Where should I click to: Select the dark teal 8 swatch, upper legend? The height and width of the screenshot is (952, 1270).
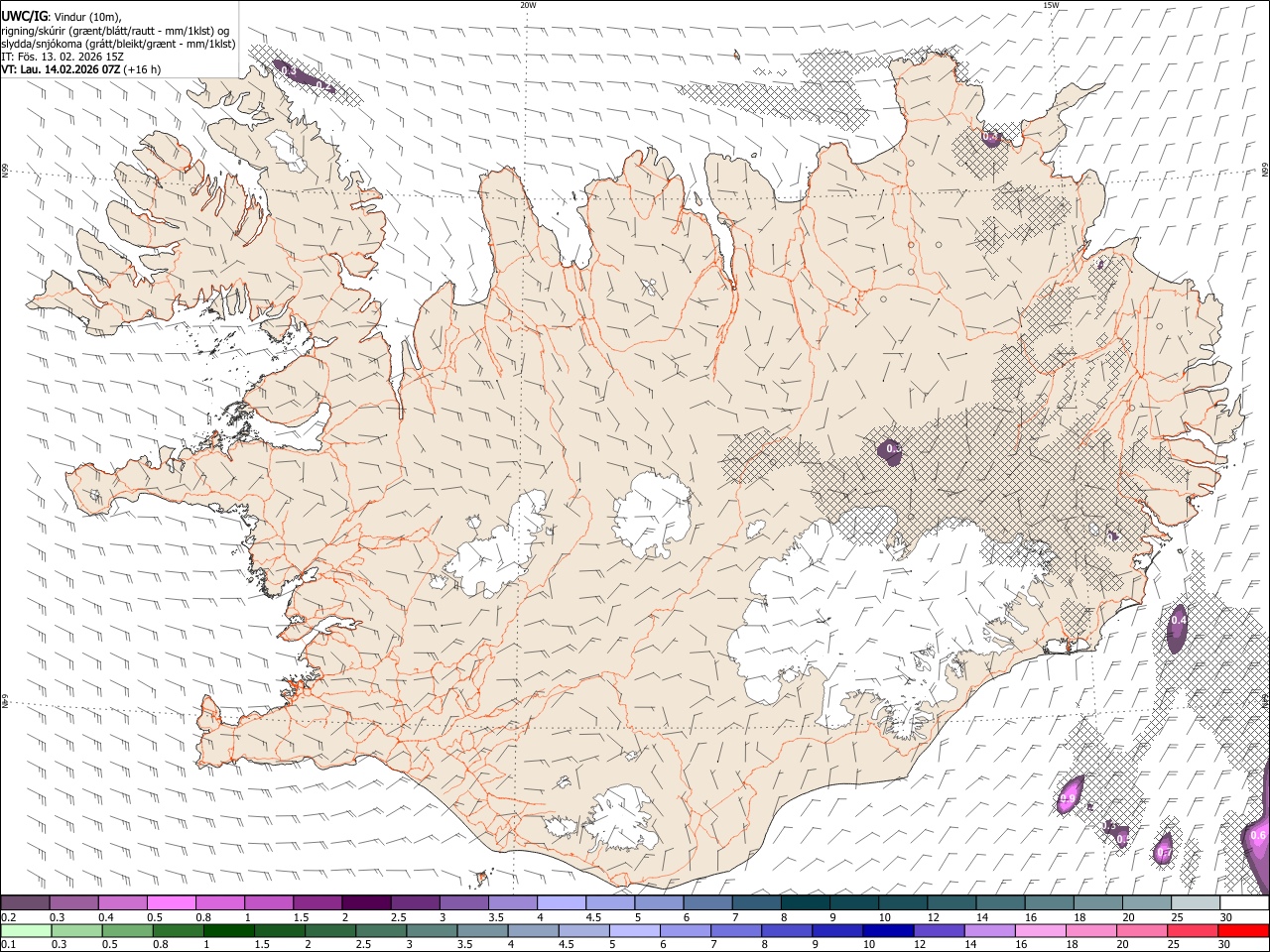click(806, 903)
